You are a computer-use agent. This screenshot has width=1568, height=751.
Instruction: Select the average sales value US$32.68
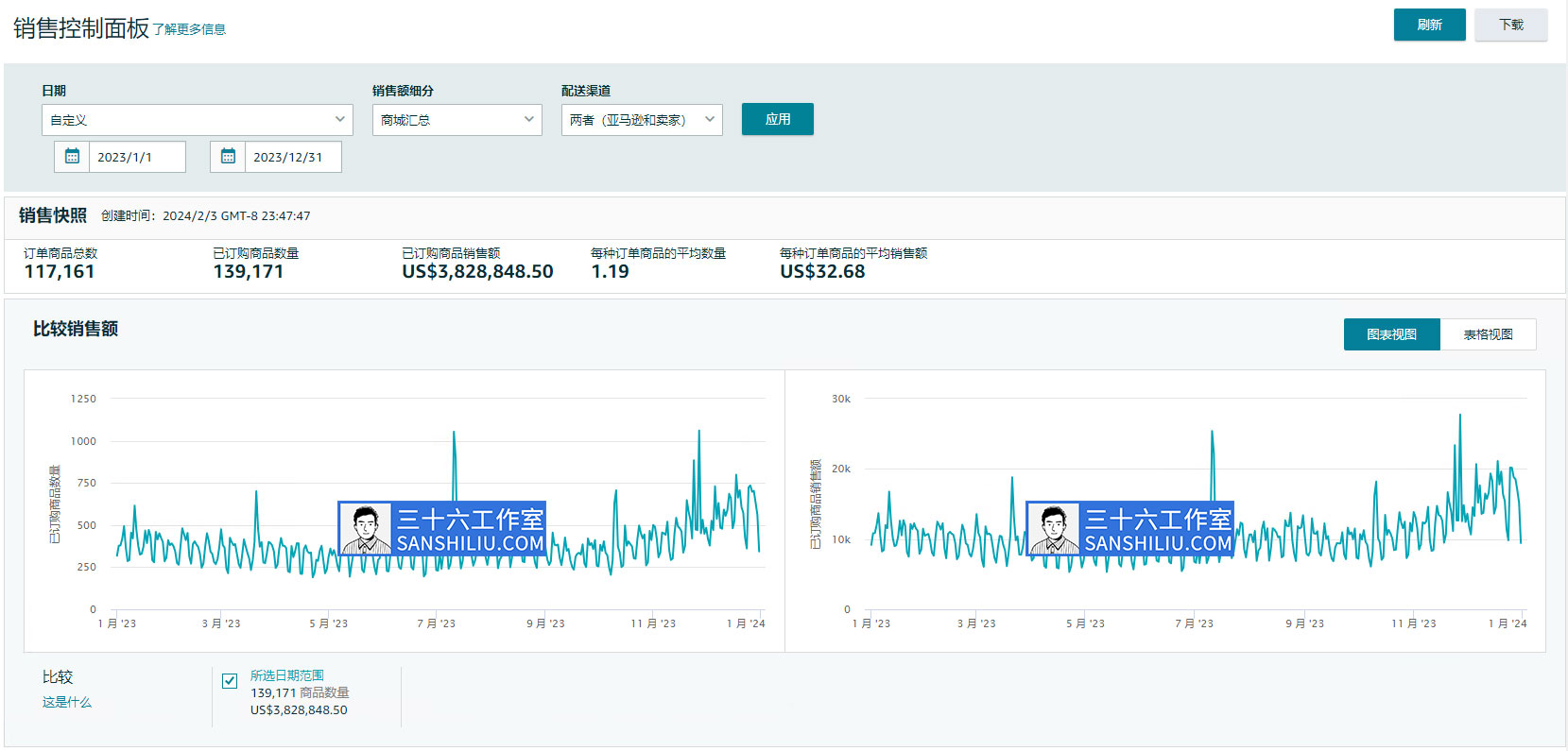click(822, 271)
